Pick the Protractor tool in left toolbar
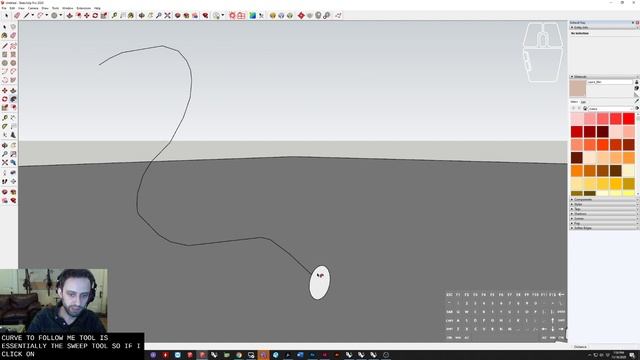The height and width of the screenshot is (360, 640). click(4, 127)
